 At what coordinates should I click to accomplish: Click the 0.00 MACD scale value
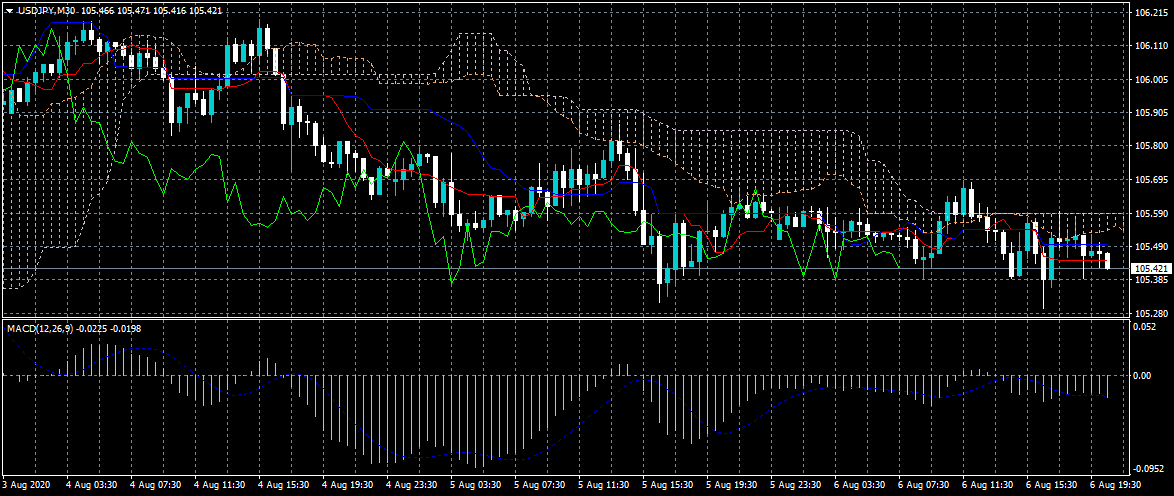(x=1143, y=375)
